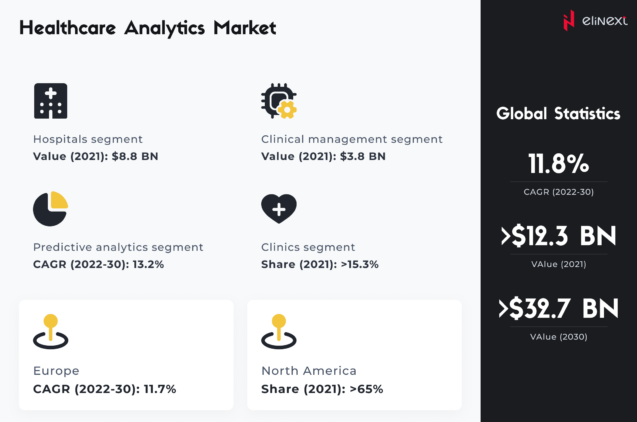Click the predictive analytics pie chart icon
This screenshot has height=422, width=637.
pyautogui.click(x=50, y=208)
